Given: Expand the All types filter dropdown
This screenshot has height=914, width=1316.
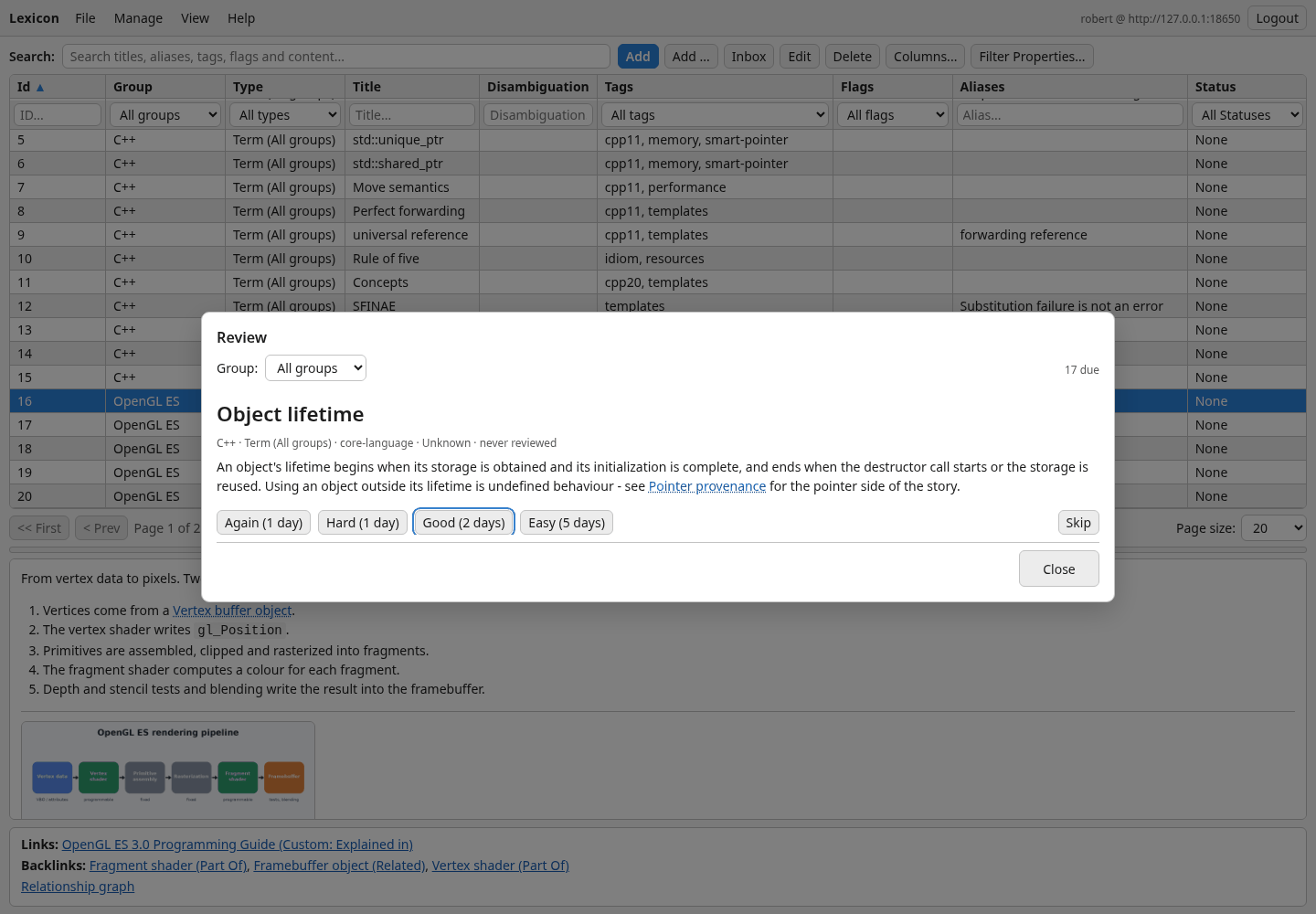Looking at the screenshot, I should pos(285,115).
